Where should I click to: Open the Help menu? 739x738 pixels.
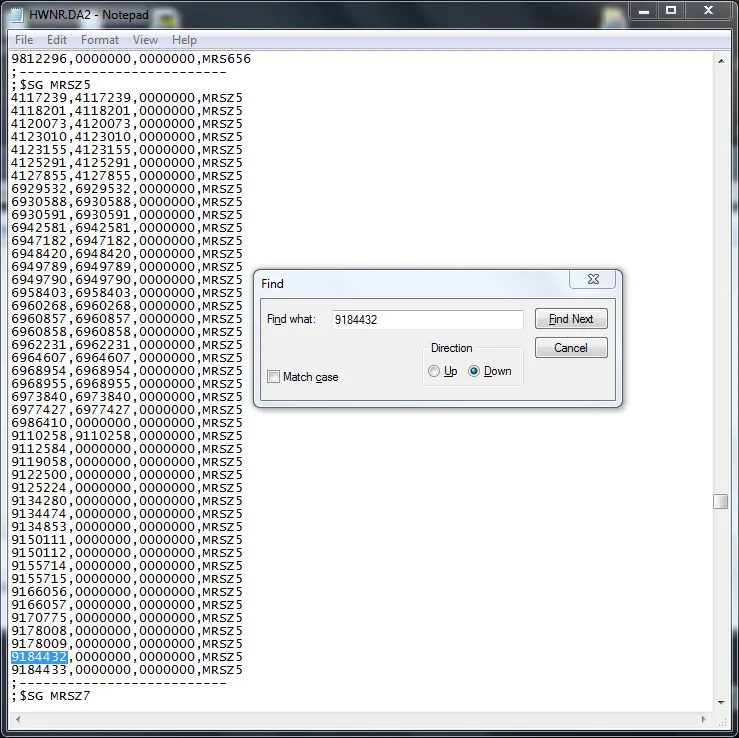(184, 40)
